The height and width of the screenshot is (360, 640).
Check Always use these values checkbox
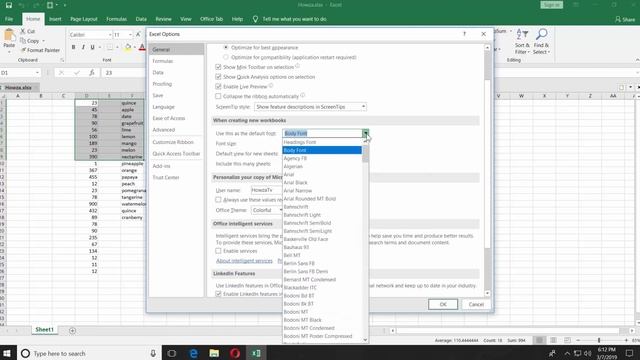click(x=218, y=200)
